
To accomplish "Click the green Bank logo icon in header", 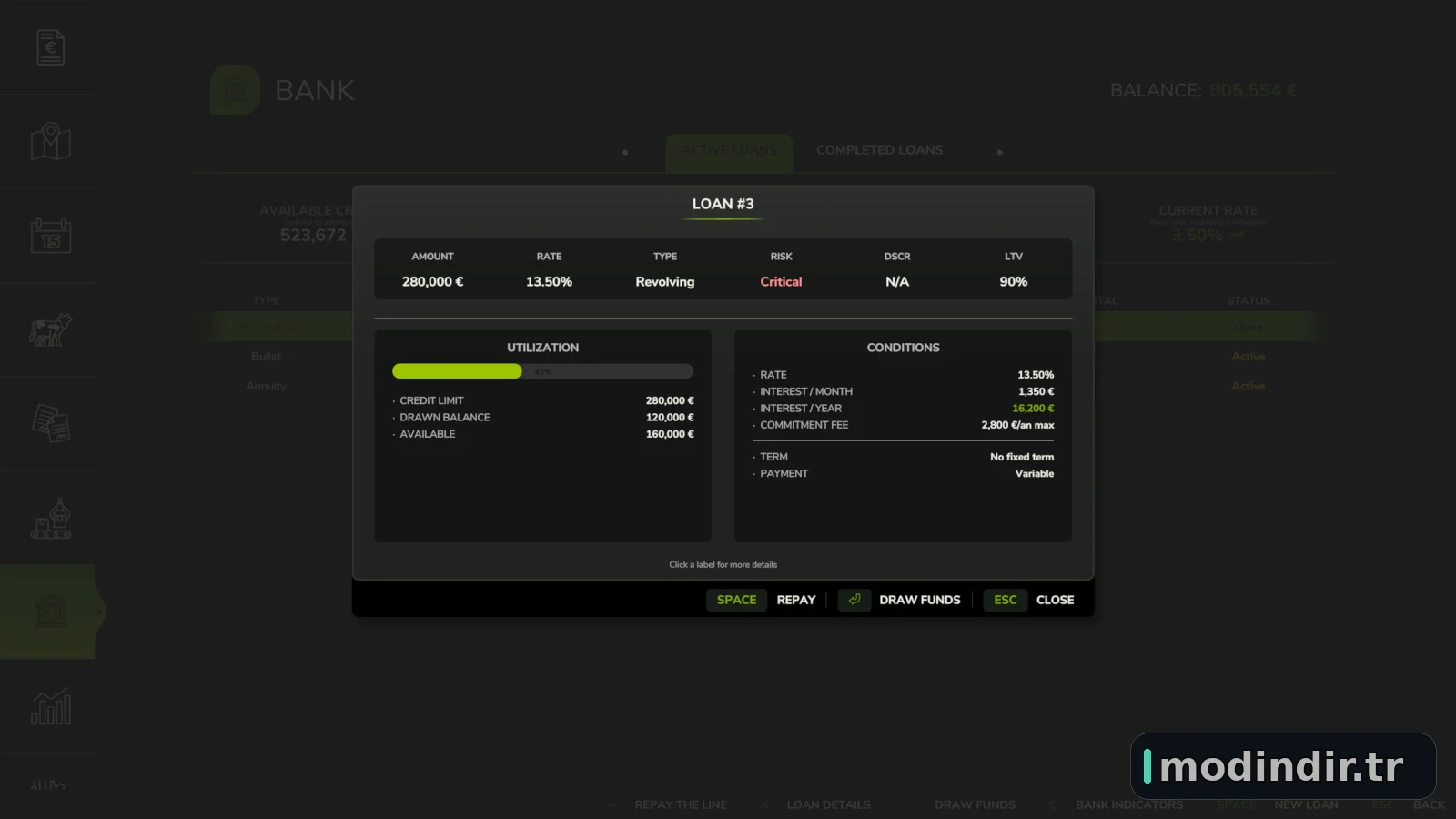I will click(236, 89).
